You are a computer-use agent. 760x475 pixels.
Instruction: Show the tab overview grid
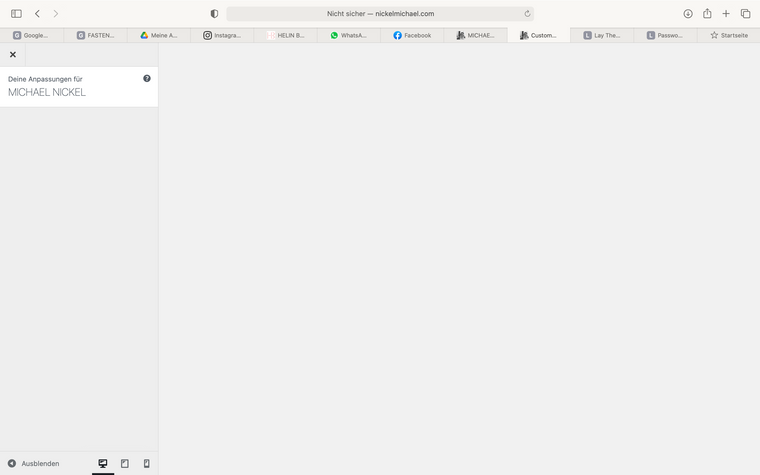tap(745, 14)
